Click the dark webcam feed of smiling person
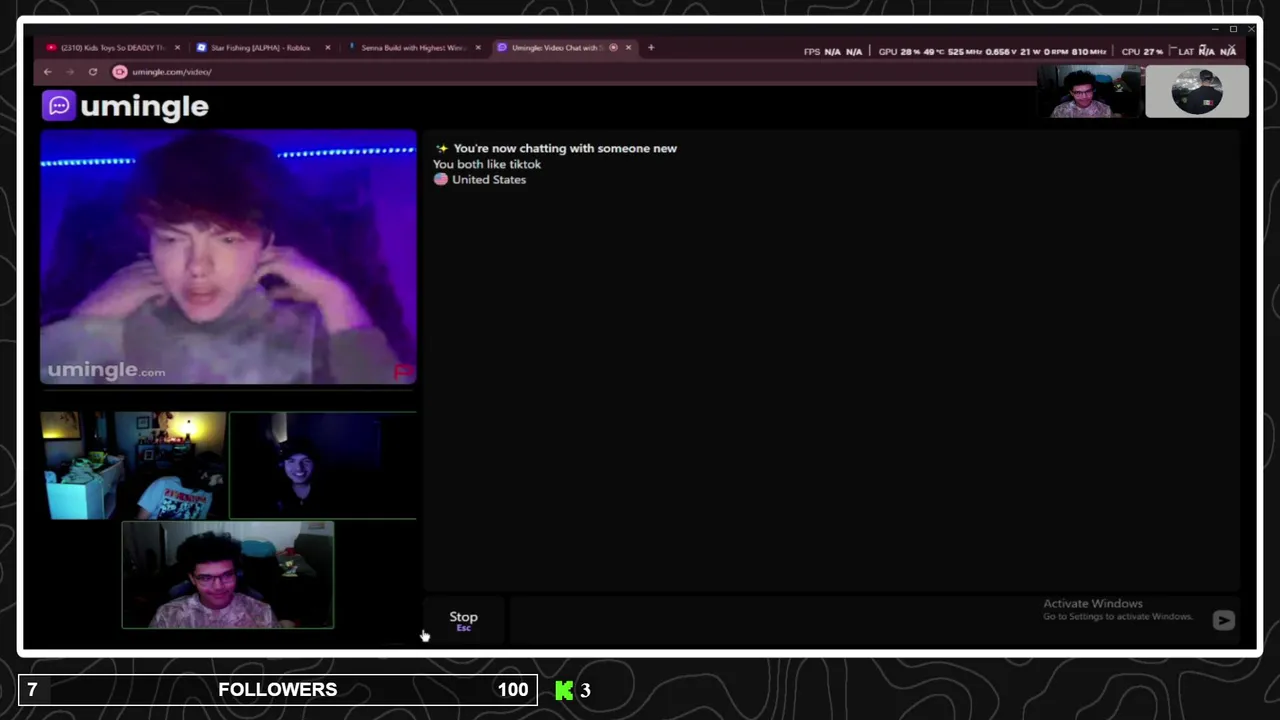 click(x=323, y=465)
